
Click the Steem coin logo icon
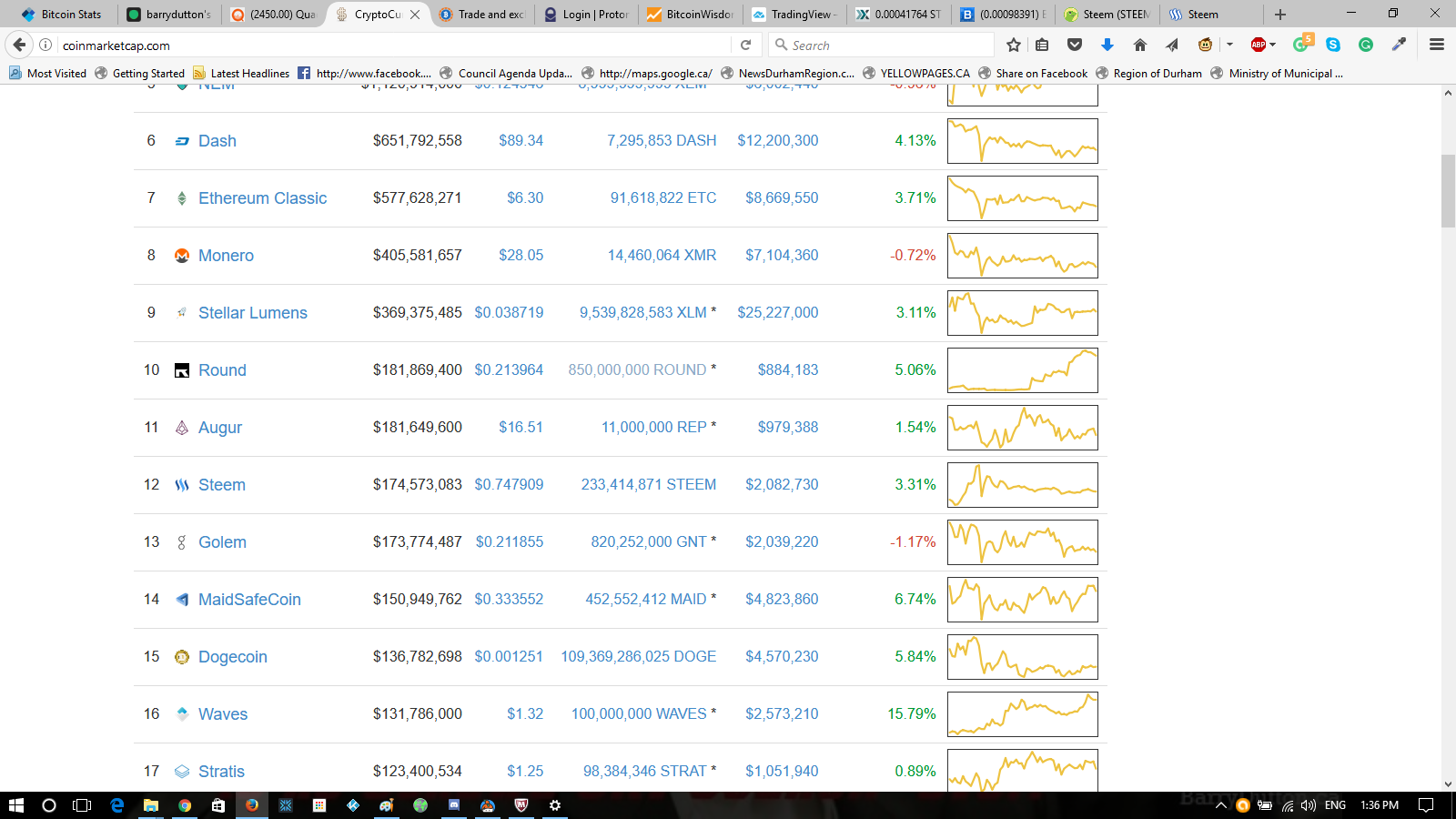(x=182, y=485)
